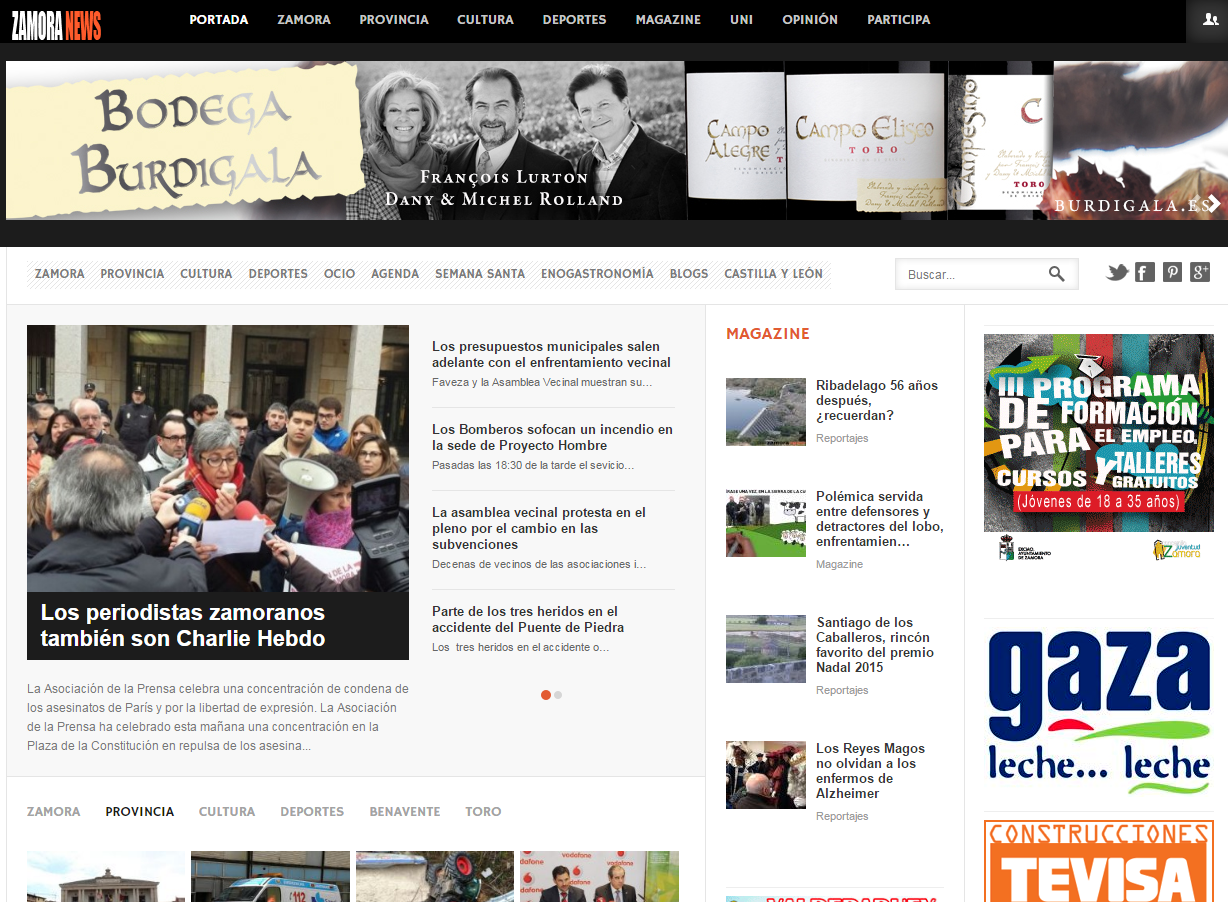The height and width of the screenshot is (902, 1228).
Task: Open the ZAMORA top menu item
Action: point(304,20)
